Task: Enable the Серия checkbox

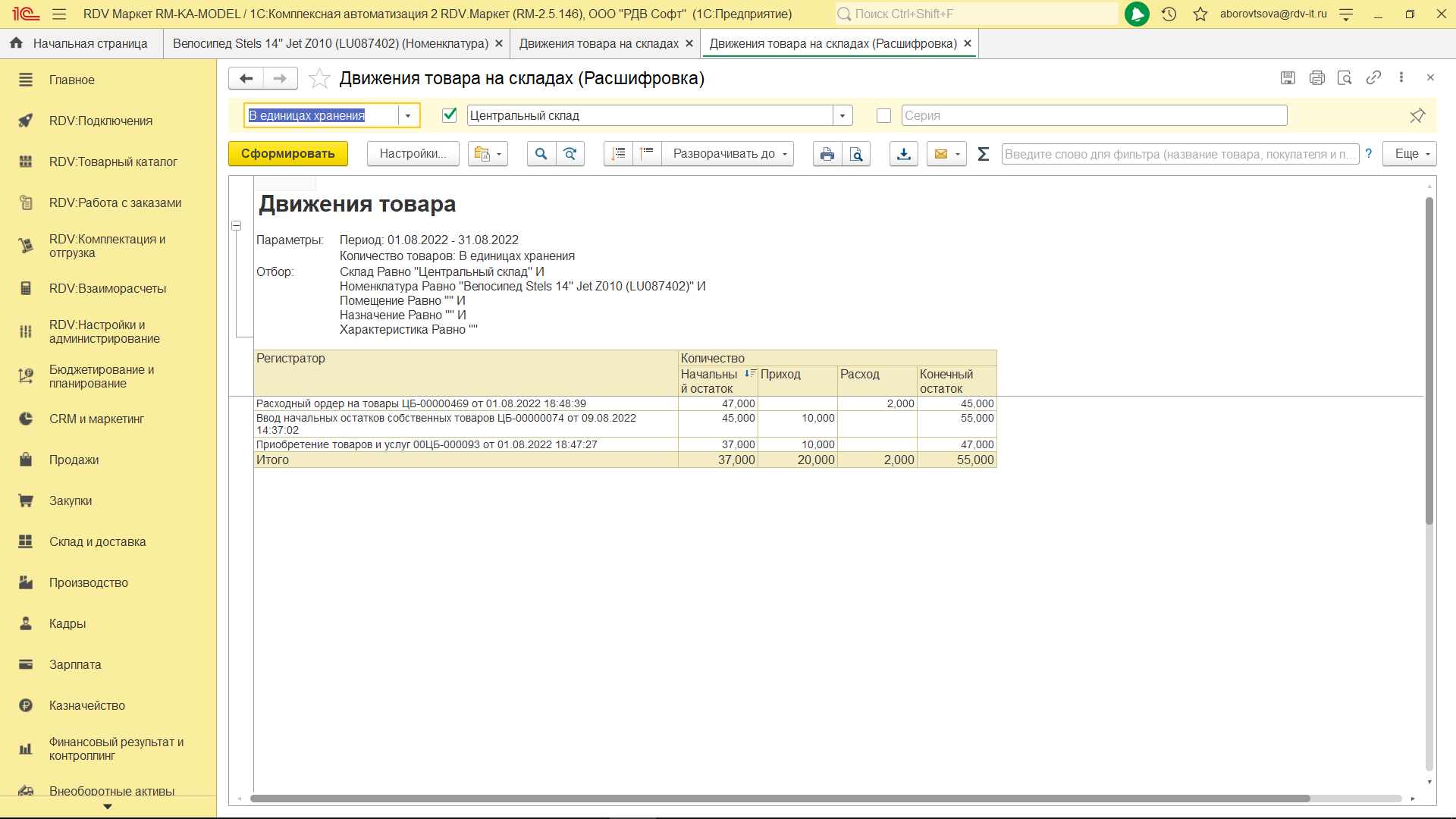Action: pyautogui.click(x=883, y=115)
